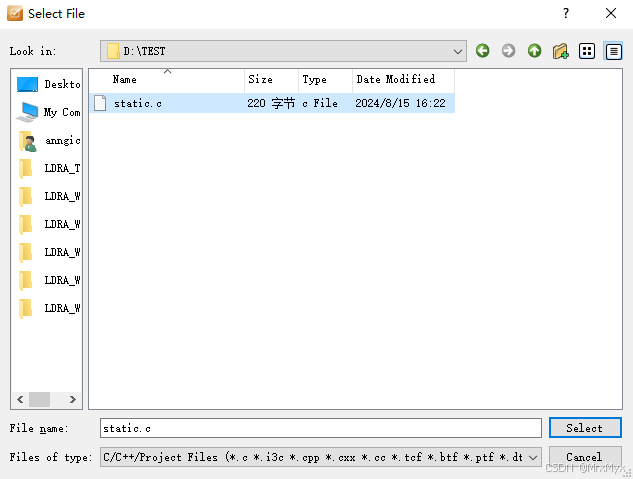Go up to the parent directory
The image size is (633, 479).
click(x=535, y=51)
